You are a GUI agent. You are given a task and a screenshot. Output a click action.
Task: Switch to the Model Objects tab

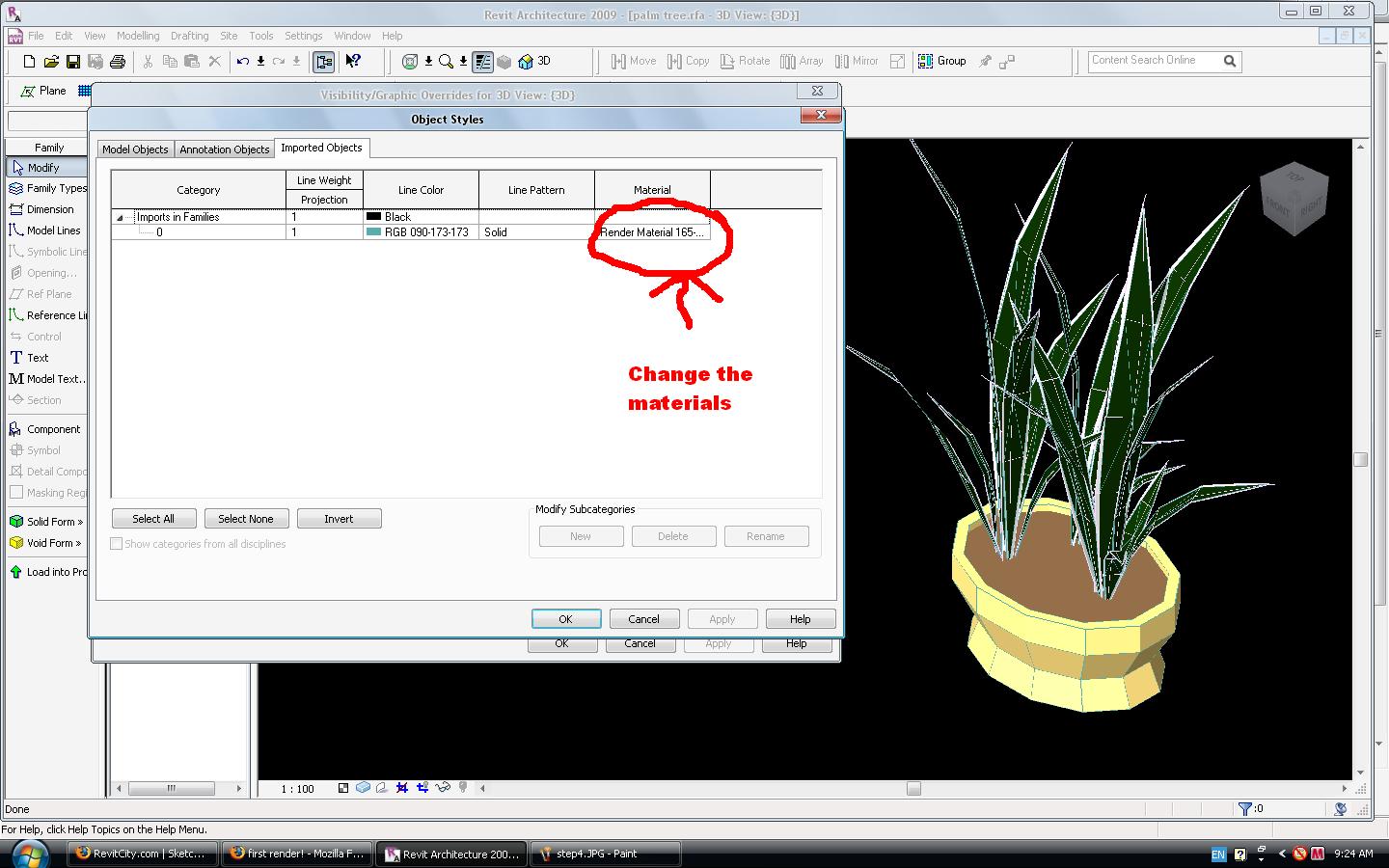point(135,149)
